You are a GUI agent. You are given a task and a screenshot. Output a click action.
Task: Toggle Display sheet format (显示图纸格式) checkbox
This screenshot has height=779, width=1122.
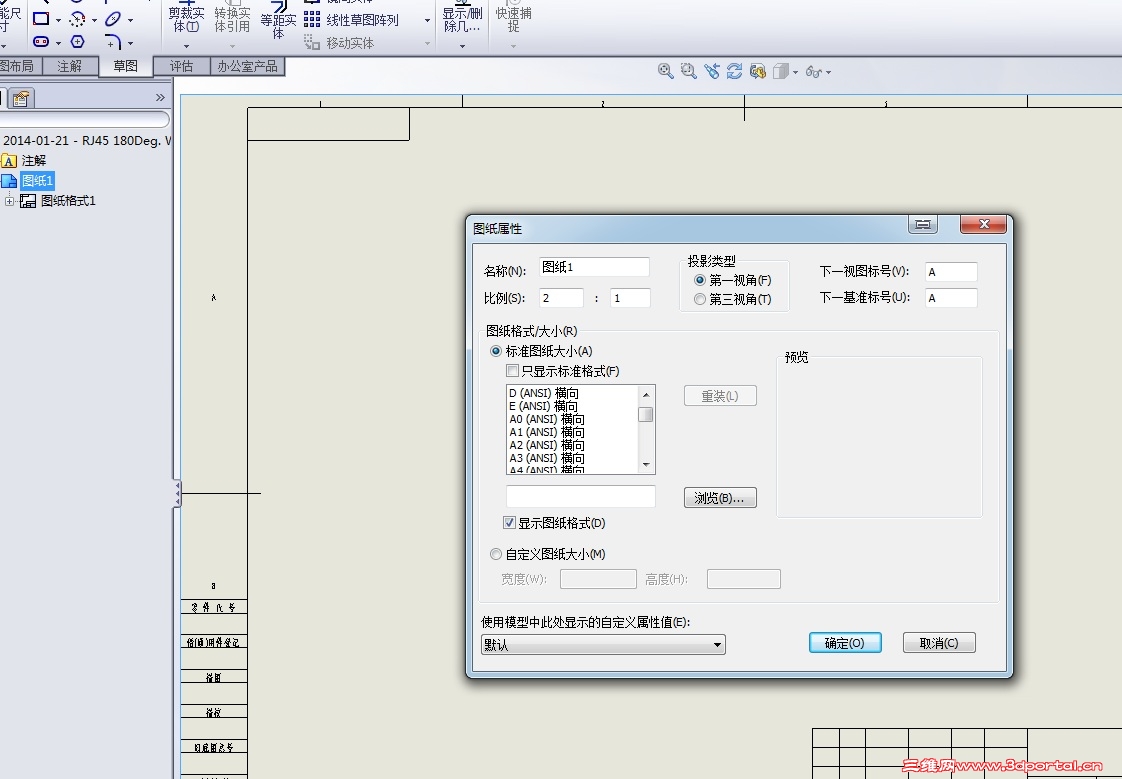(x=509, y=523)
